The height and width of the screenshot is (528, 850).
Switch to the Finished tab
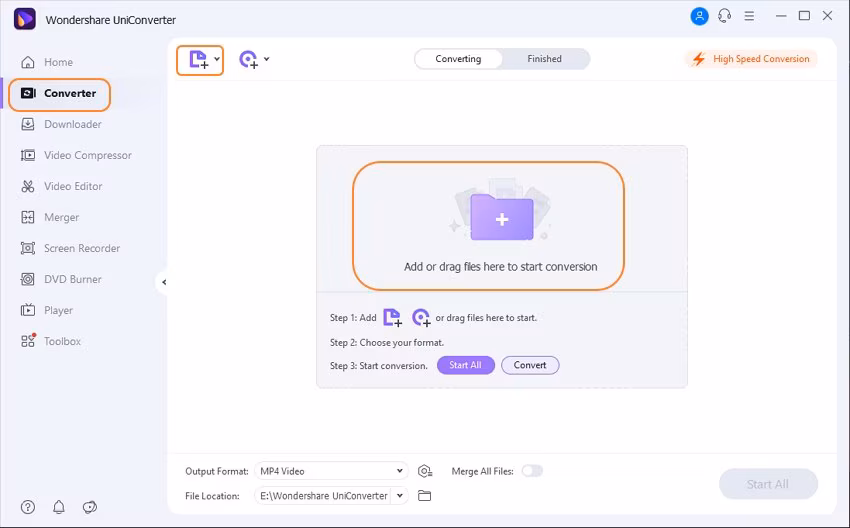[x=545, y=59]
